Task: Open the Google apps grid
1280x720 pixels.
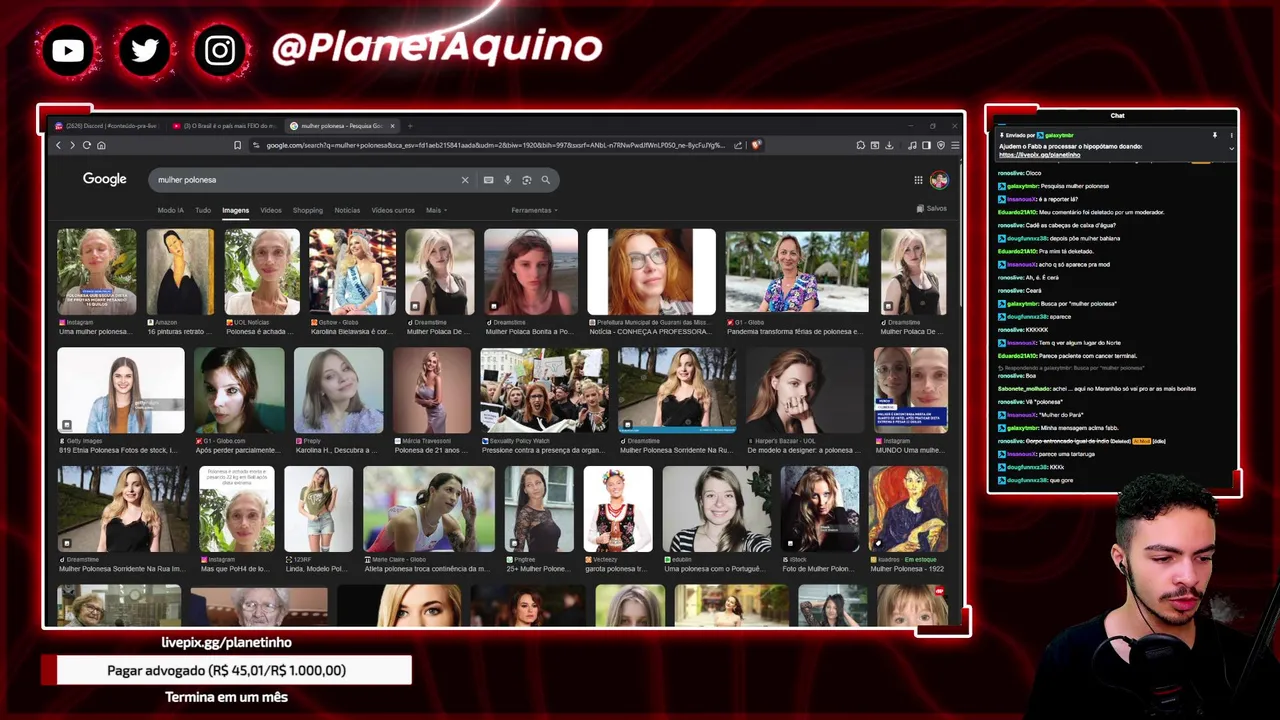Action: click(x=918, y=180)
